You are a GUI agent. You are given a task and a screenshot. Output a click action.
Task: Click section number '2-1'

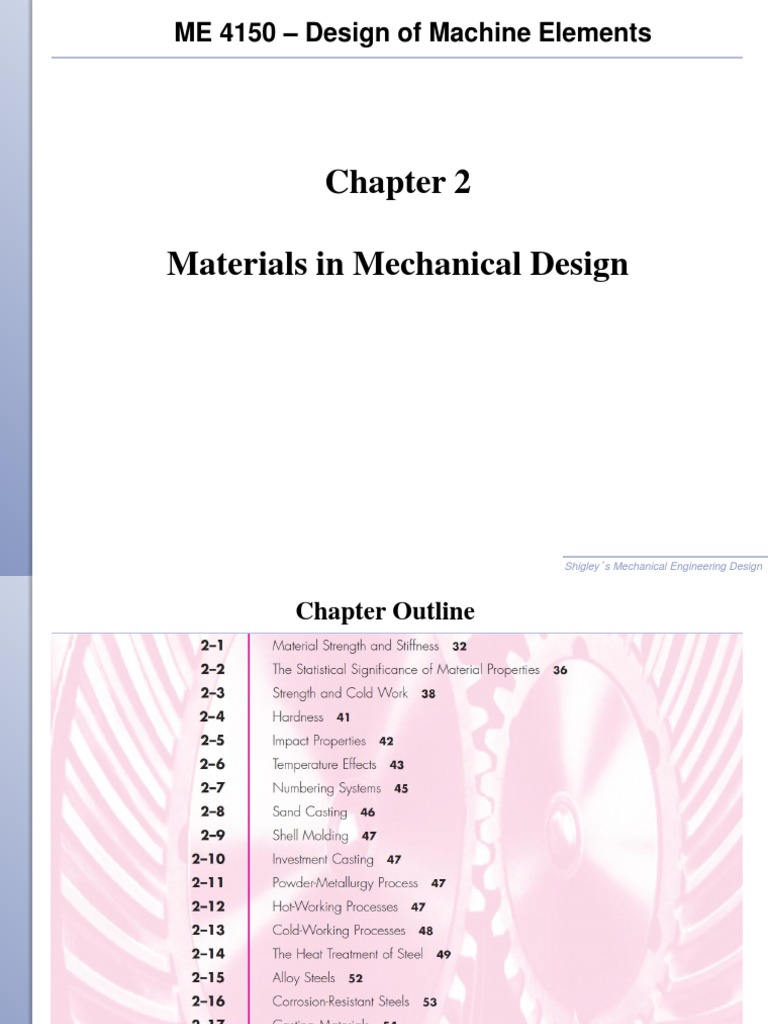pos(212,645)
